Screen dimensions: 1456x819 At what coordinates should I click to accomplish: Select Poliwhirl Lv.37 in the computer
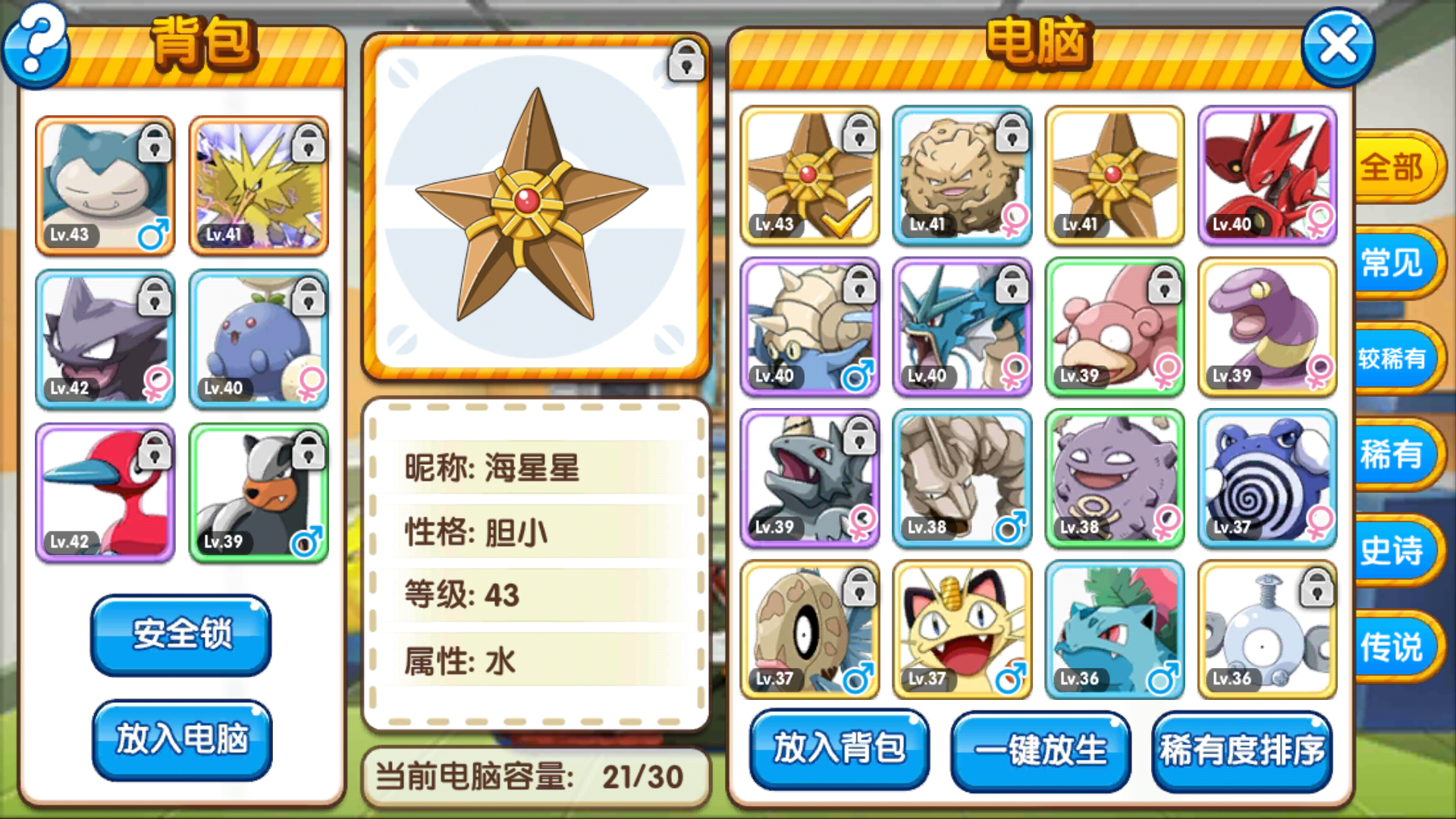point(1267,479)
